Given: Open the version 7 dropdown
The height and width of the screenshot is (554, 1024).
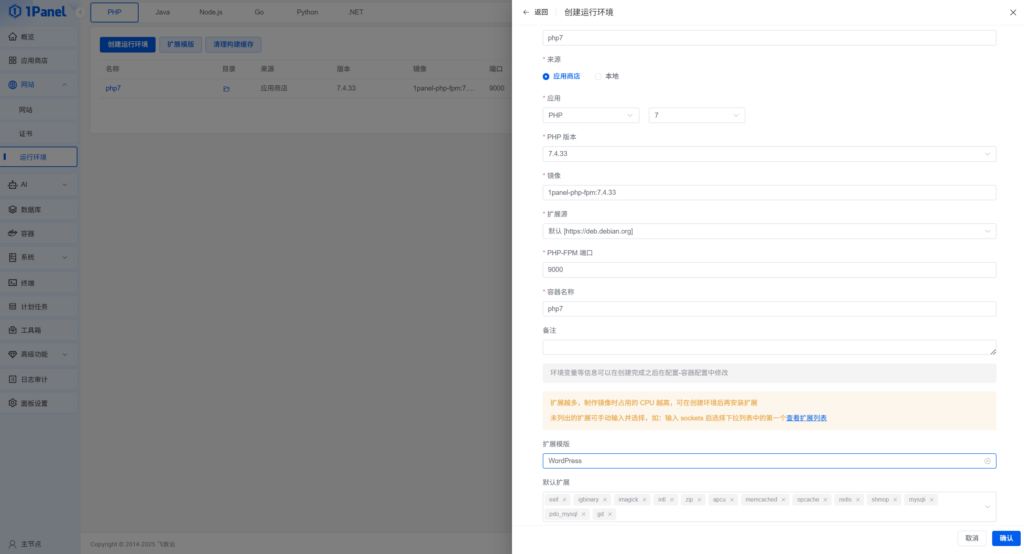Looking at the screenshot, I should pos(697,116).
